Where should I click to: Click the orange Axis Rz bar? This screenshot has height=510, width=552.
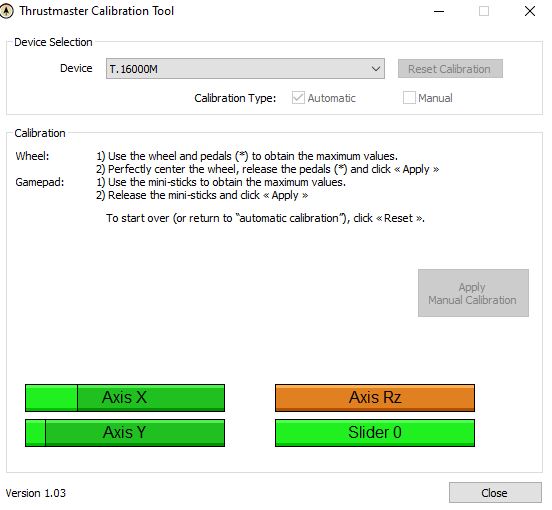[375, 398]
